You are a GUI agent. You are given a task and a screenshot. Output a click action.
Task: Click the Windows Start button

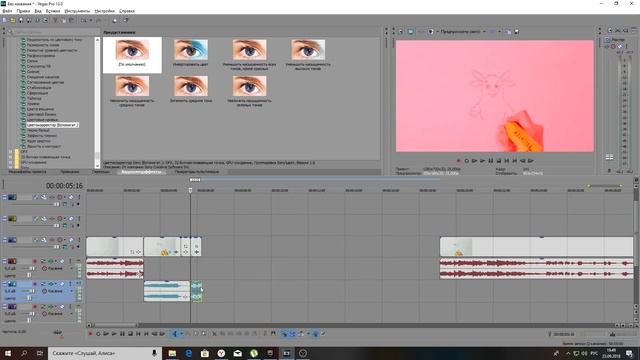pyautogui.click(x=8, y=353)
